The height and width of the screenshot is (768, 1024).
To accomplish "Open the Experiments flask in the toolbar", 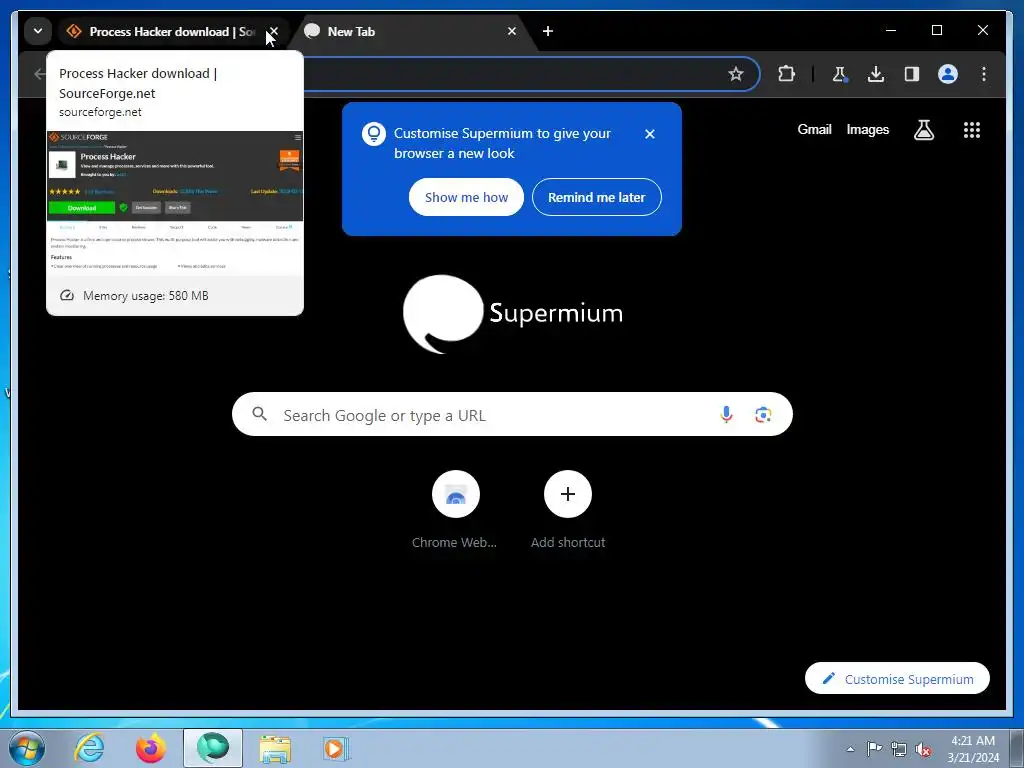I will (840, 74).
